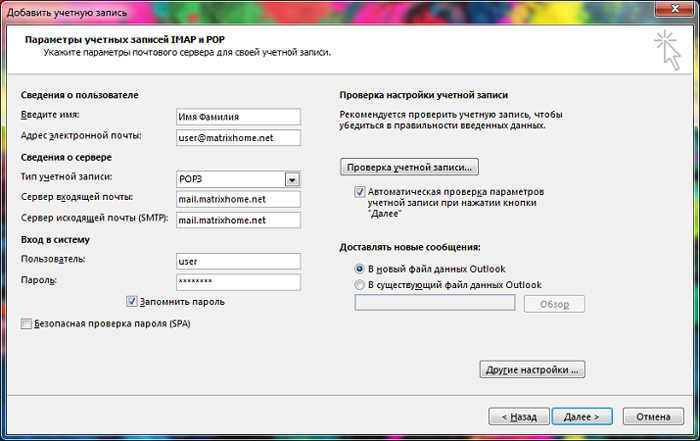Viewport: 700px width, 441px height.
Task: Click the Обзор browse button
Action: [554, 304]
